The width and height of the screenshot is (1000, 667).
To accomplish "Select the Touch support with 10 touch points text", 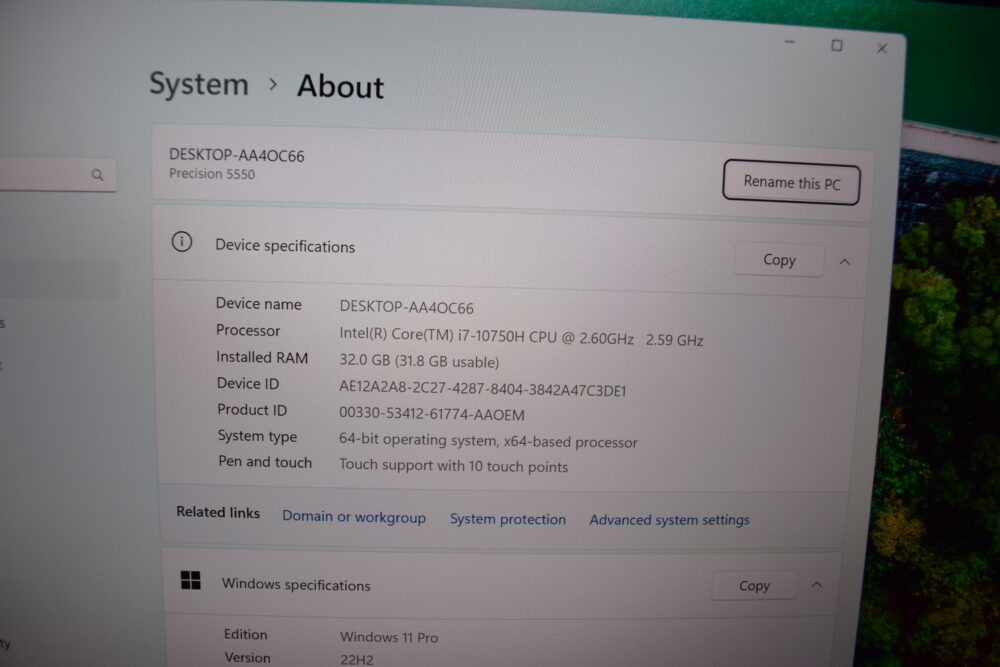I will 453,465.
